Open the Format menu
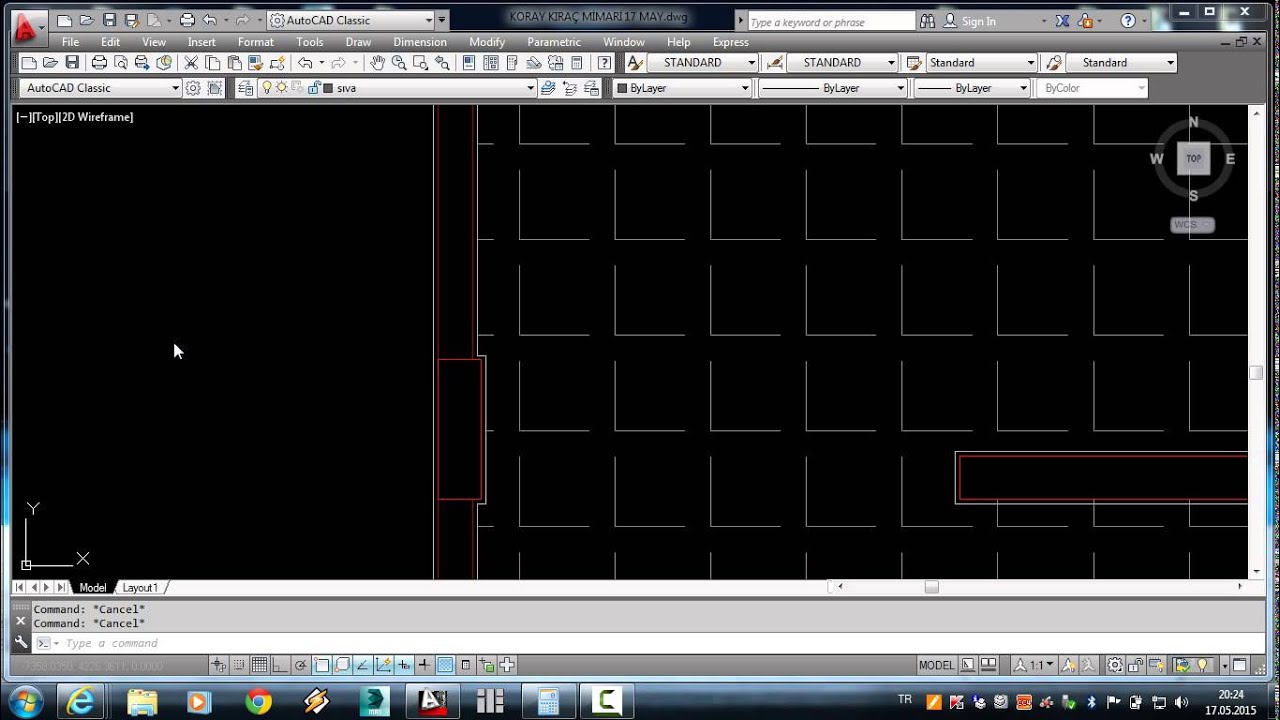The height and width of the screenshot is (720, 1280). [256, 42]
